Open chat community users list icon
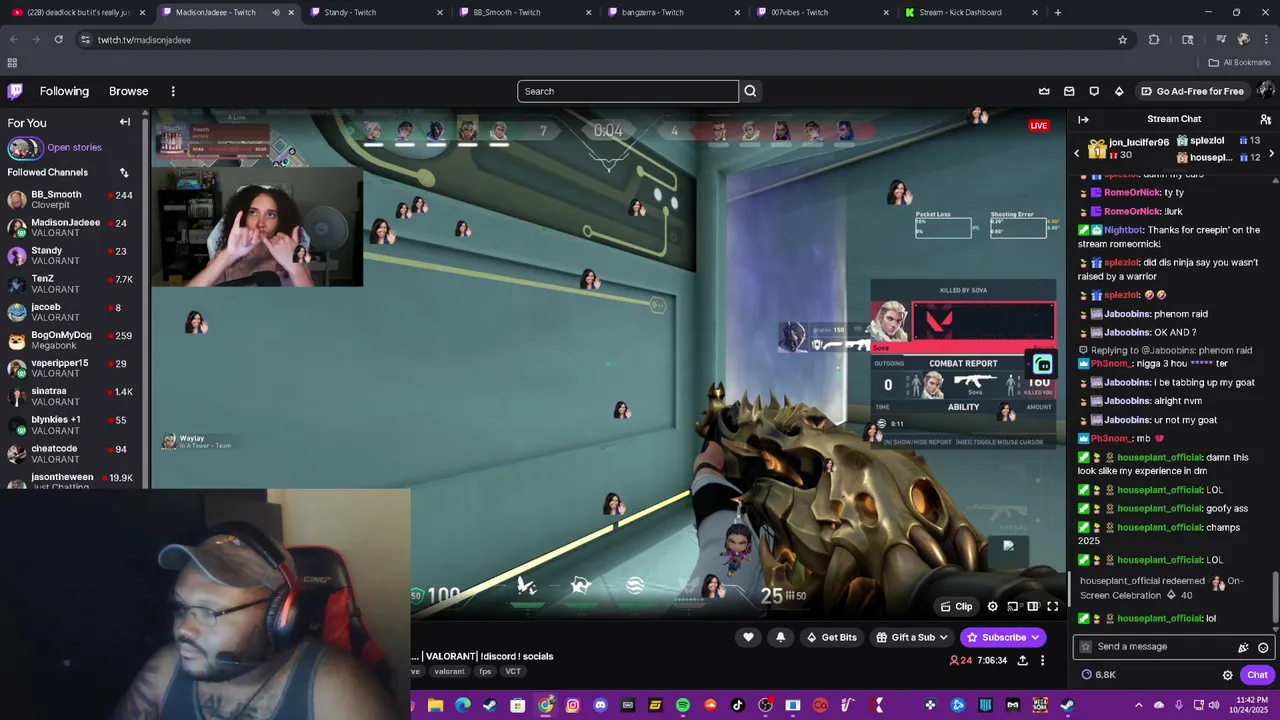The image size is (1280, 720). pyautogui.click(x=1265, y=119)
